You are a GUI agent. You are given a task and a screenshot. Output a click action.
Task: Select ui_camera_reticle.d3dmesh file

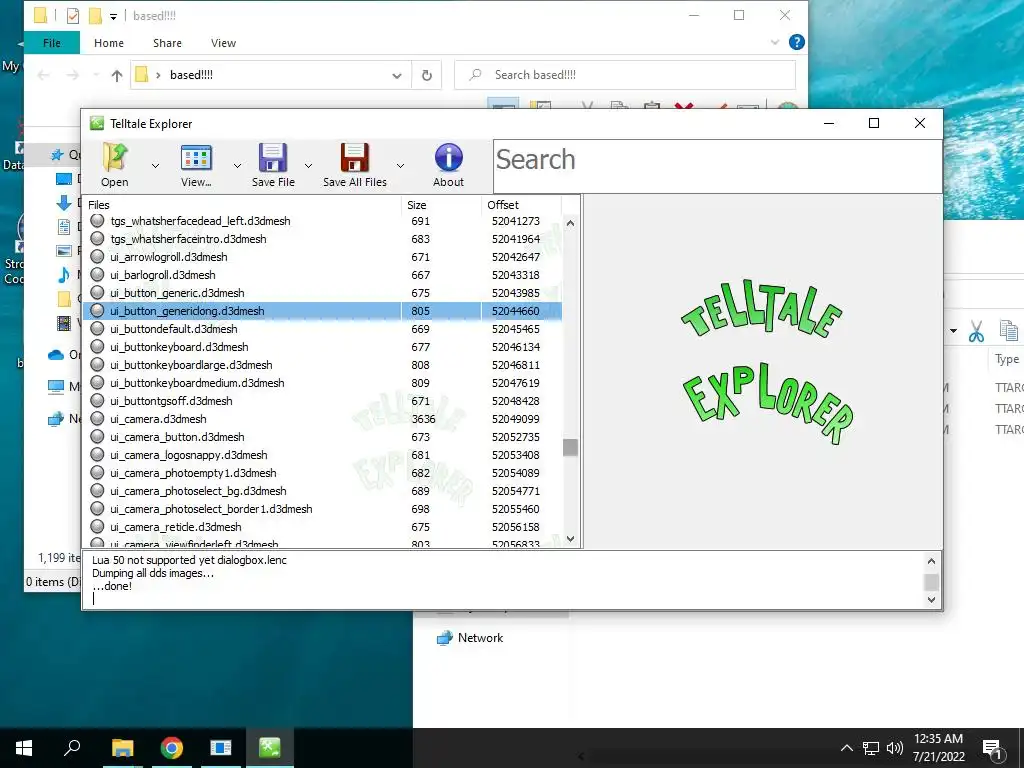[322, 526]
